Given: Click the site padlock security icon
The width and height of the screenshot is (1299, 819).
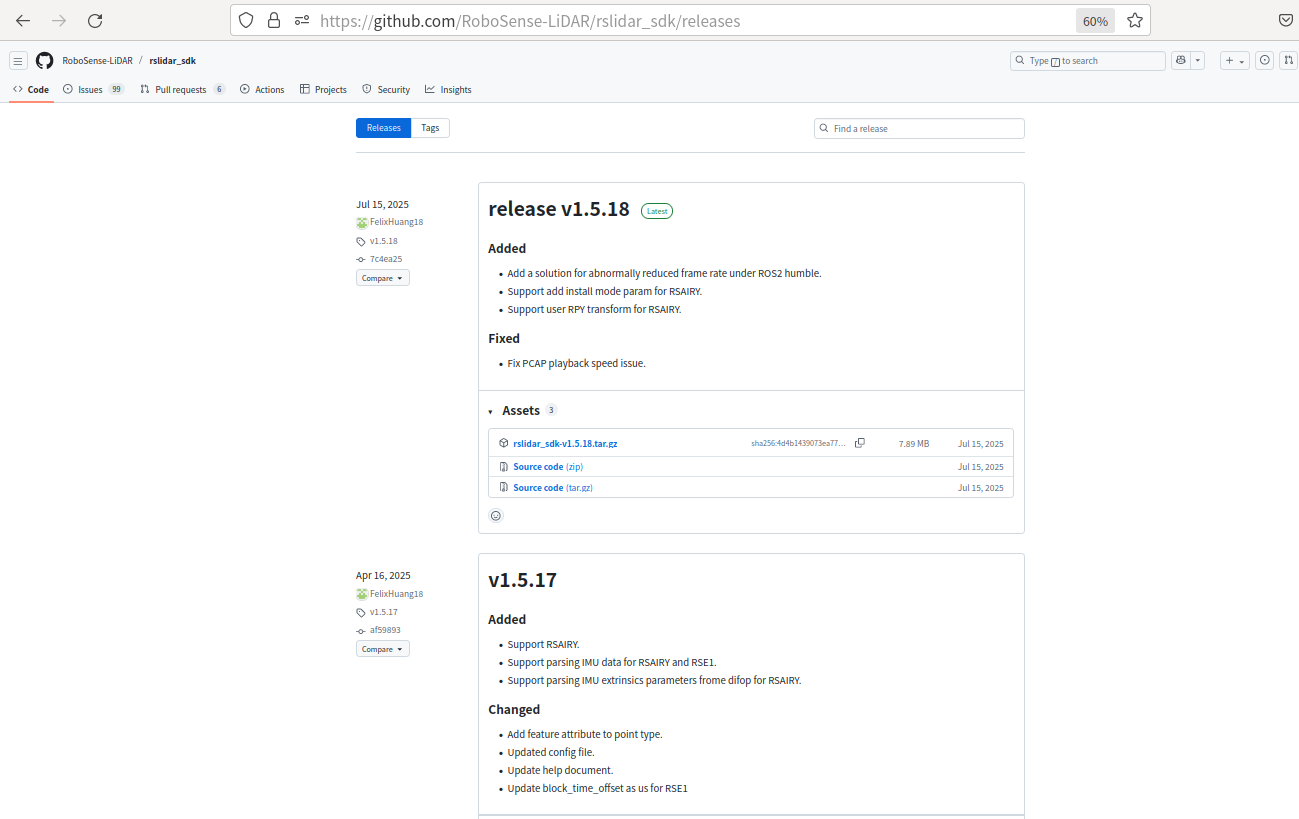Looking at the screenshot, I should pos(273,20).
